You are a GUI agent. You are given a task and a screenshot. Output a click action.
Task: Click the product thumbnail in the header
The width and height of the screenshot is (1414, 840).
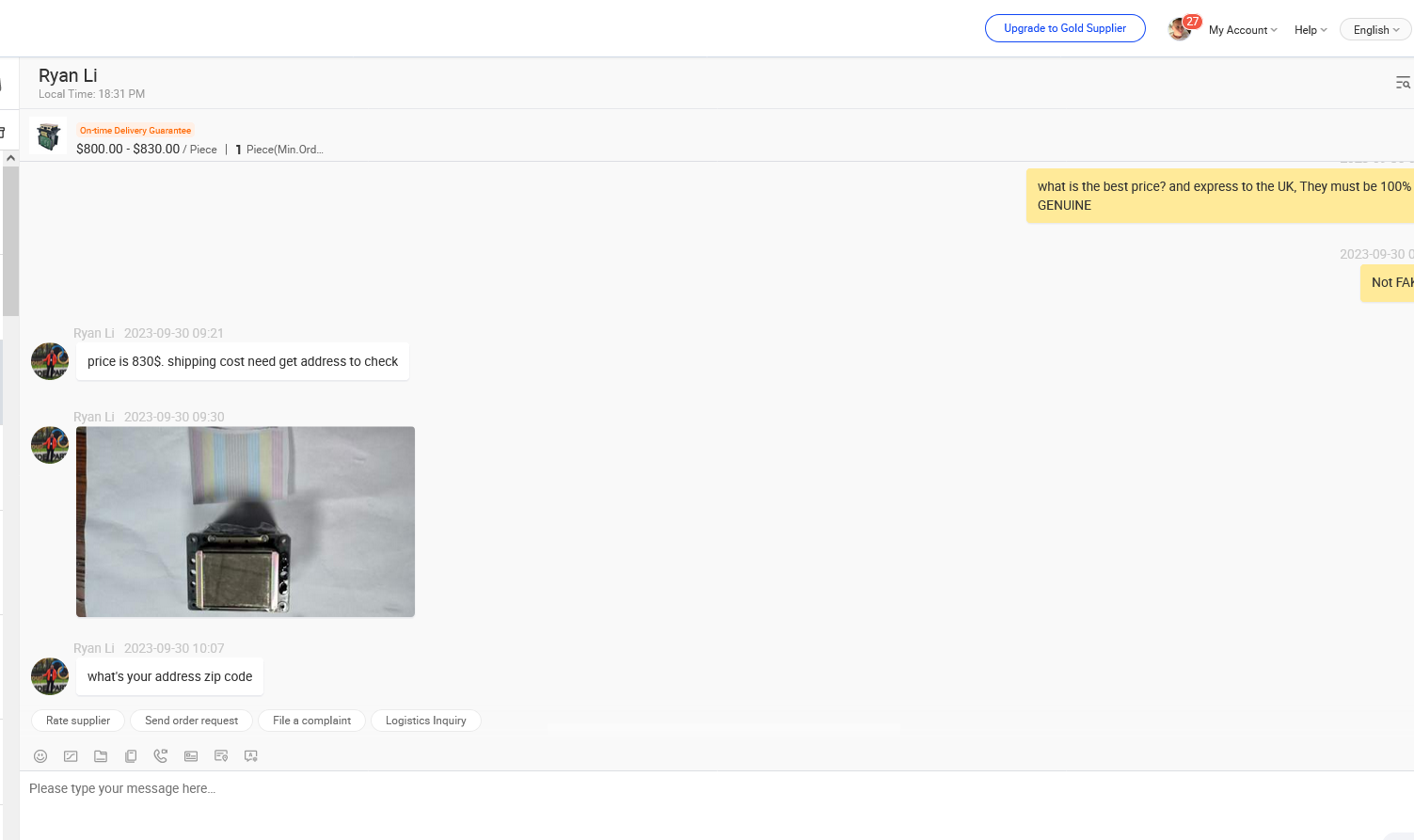click(47, 135)
